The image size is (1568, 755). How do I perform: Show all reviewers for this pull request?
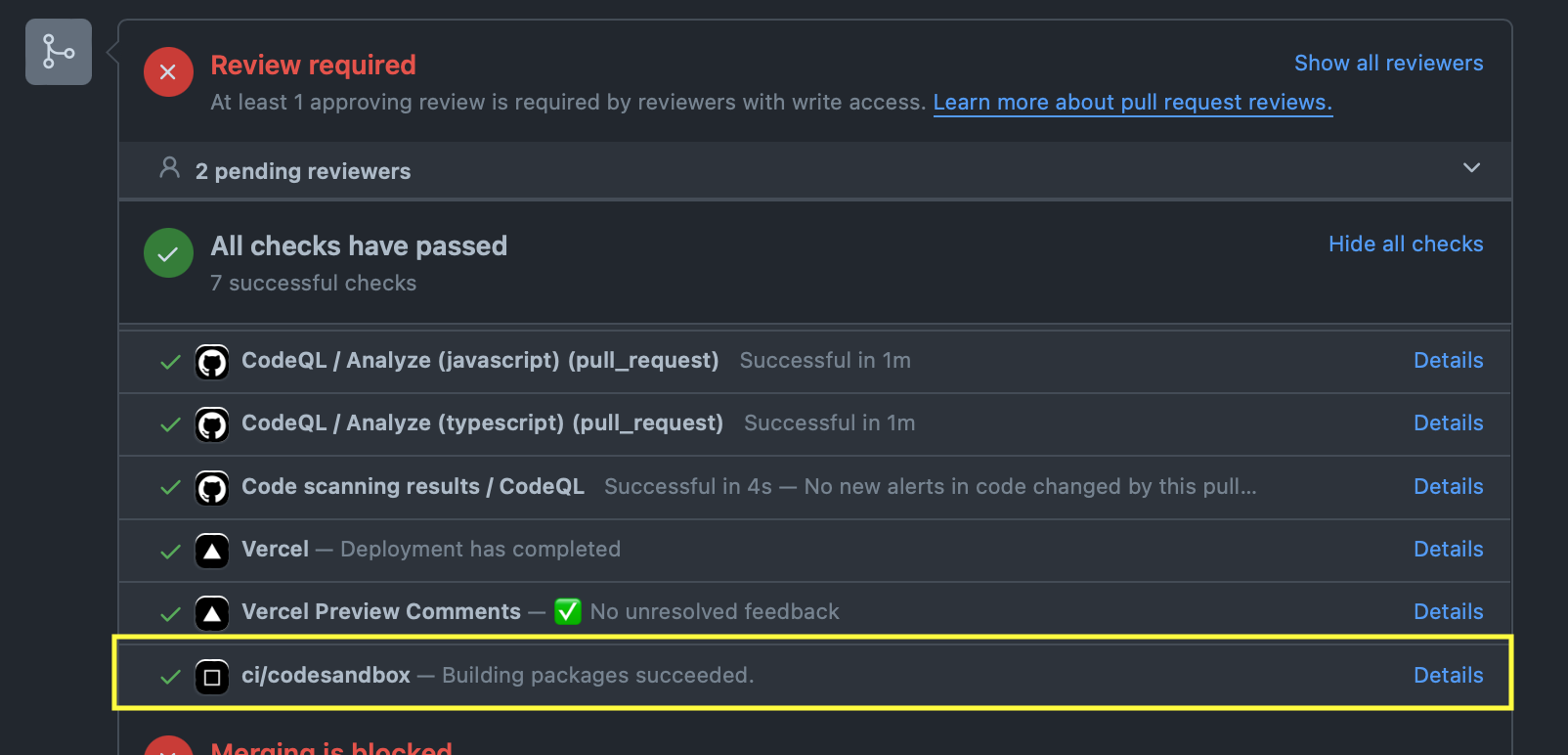(1388, 63)
